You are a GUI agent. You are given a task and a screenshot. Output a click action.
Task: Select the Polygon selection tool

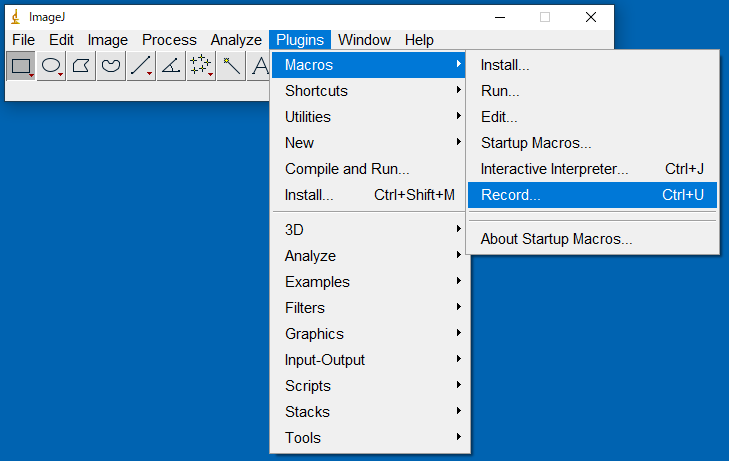pos(81,66)
